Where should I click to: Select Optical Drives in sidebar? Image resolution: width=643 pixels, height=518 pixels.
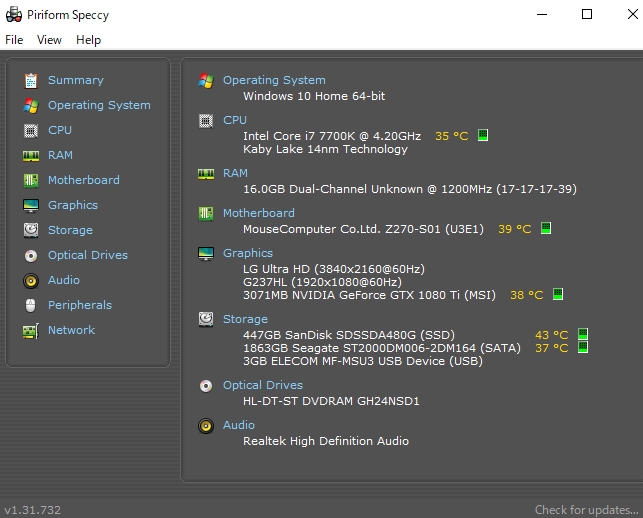[x=88, y=255]
